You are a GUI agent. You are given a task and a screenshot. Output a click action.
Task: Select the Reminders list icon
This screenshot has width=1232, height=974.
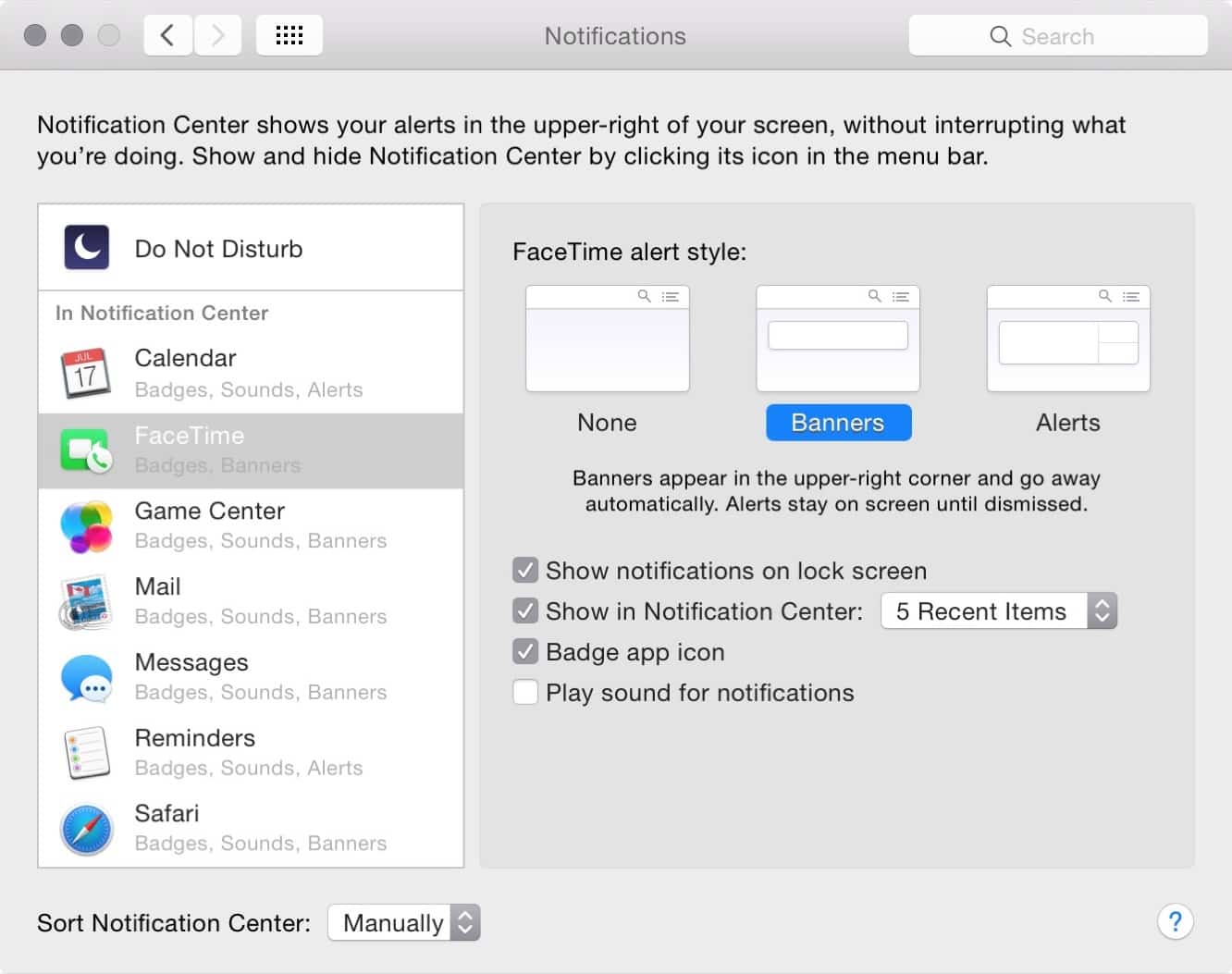tap(86, 752)
